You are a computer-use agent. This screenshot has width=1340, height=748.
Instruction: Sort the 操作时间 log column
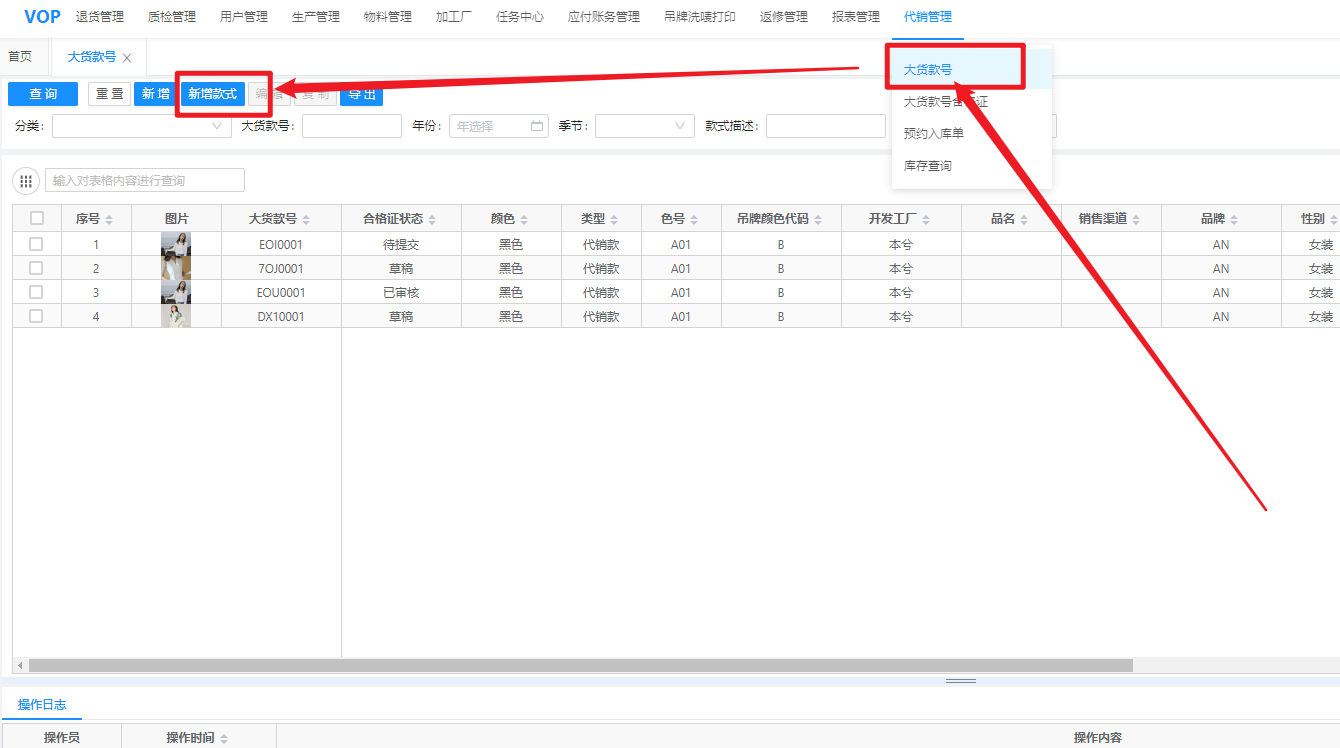click(x=224, y=738)
